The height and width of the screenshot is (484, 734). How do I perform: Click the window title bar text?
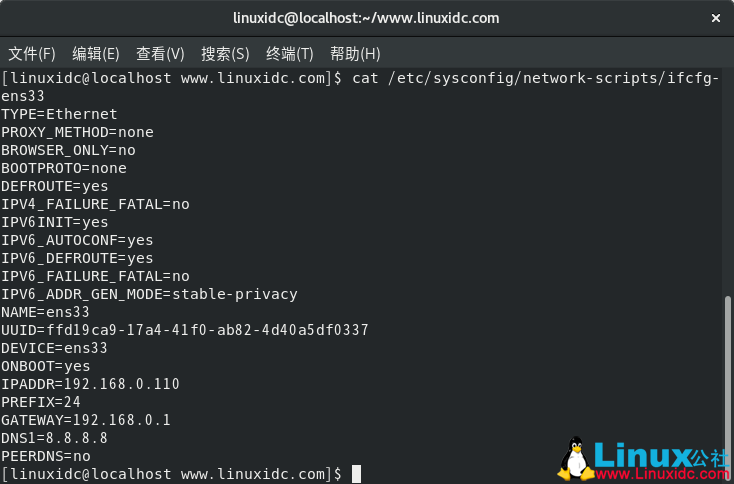366,18
